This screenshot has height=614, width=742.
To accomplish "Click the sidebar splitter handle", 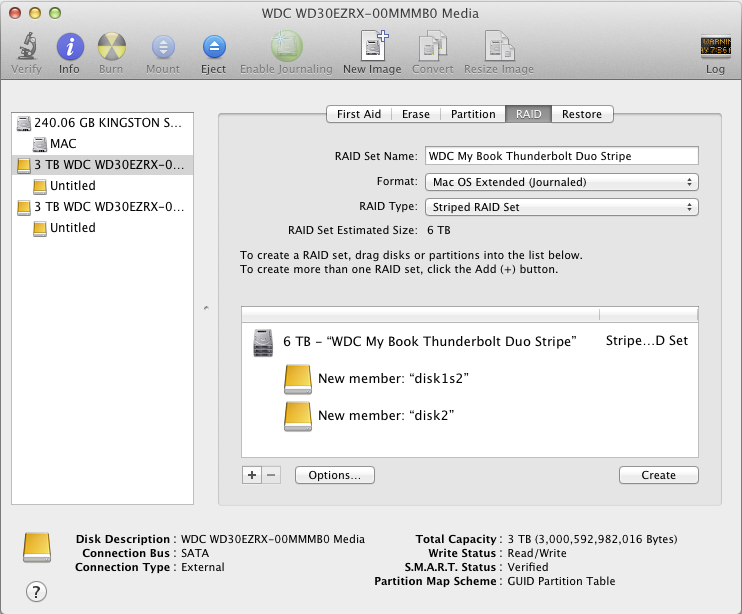I will point(206,308).
